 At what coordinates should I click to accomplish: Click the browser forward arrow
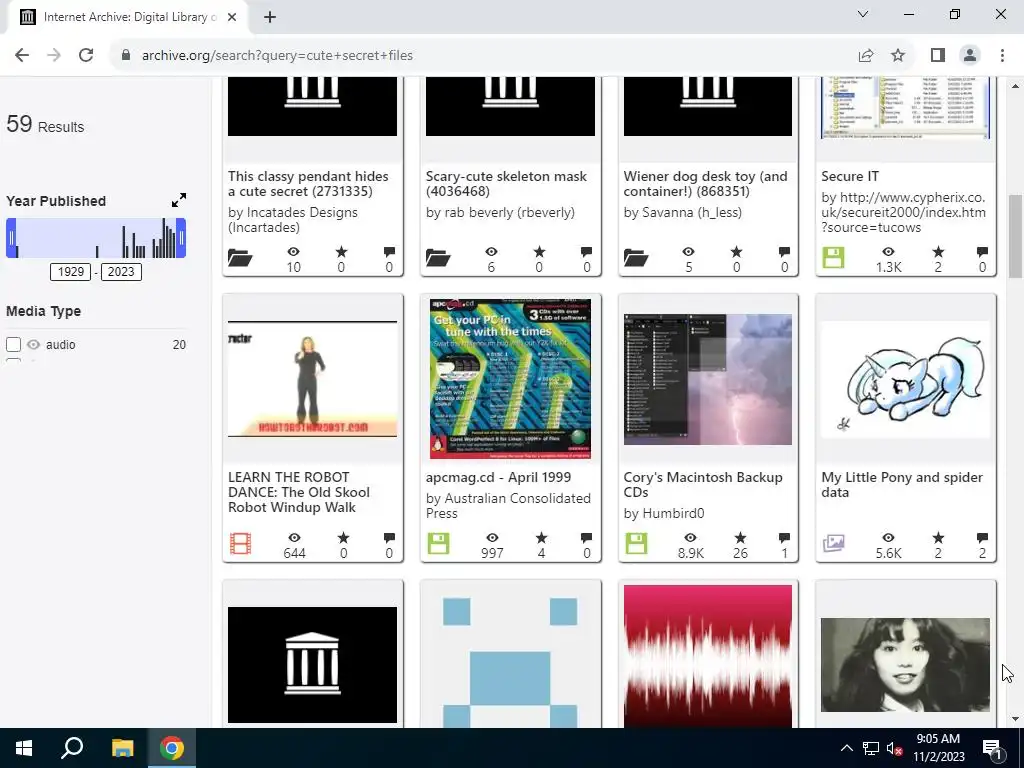click(54, 56)
